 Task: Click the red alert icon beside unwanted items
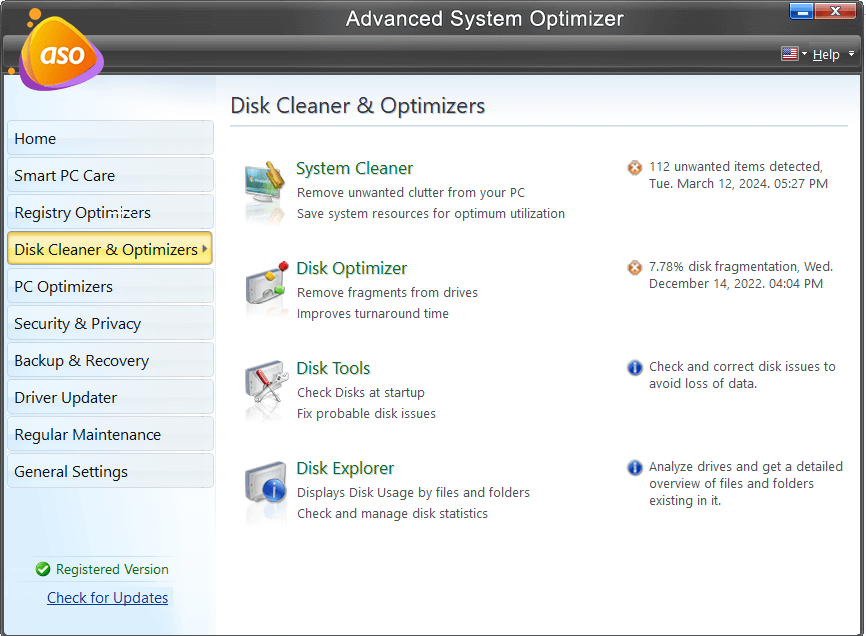point(634,168)
